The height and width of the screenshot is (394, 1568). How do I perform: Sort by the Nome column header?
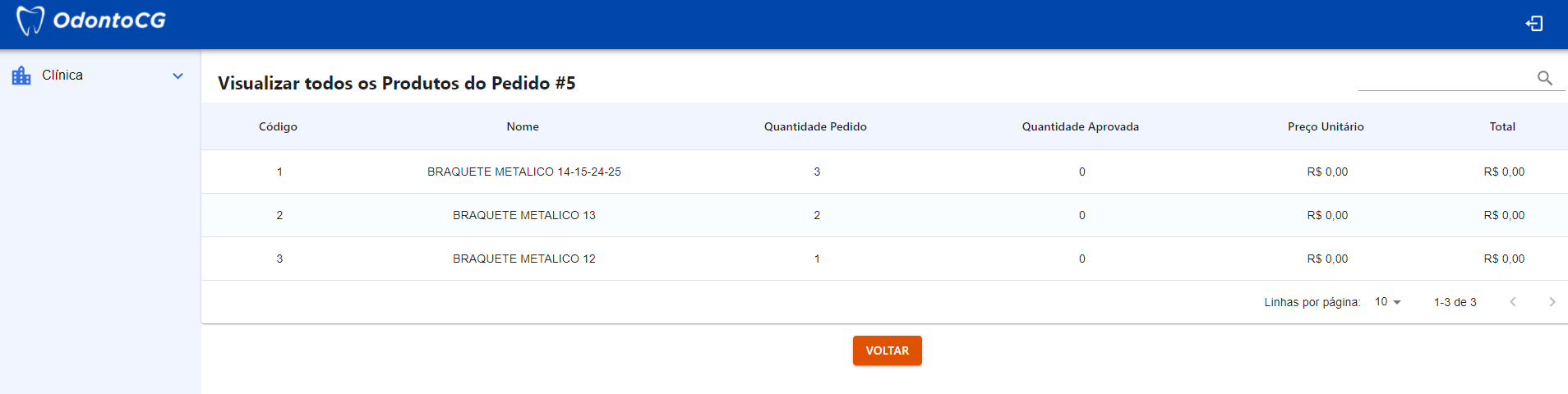[x=523, y=126]
